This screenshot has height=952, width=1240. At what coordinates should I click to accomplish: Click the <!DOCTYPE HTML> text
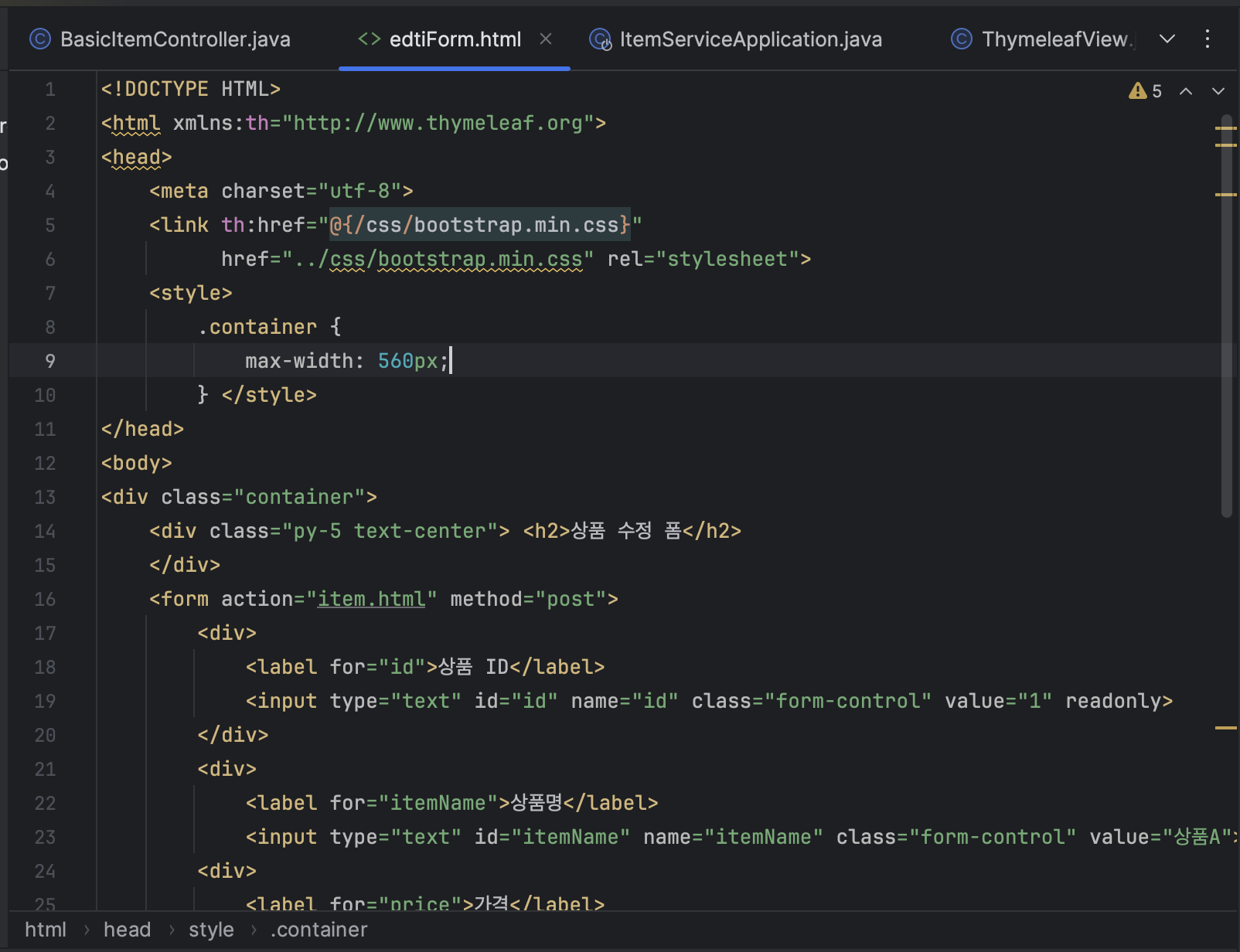tap(191, 89)
